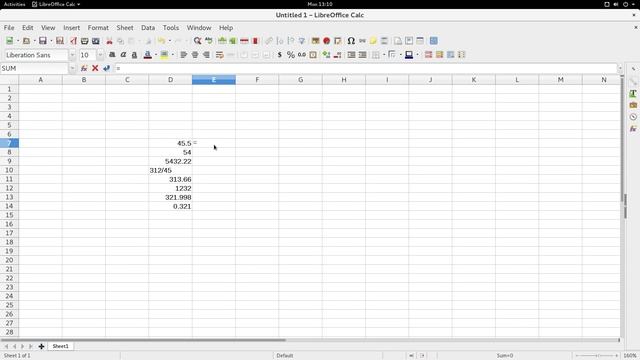Toggle Underline formatting
Image resolution: width=640 pixels, height=360 pixels.
click(134, 55)
